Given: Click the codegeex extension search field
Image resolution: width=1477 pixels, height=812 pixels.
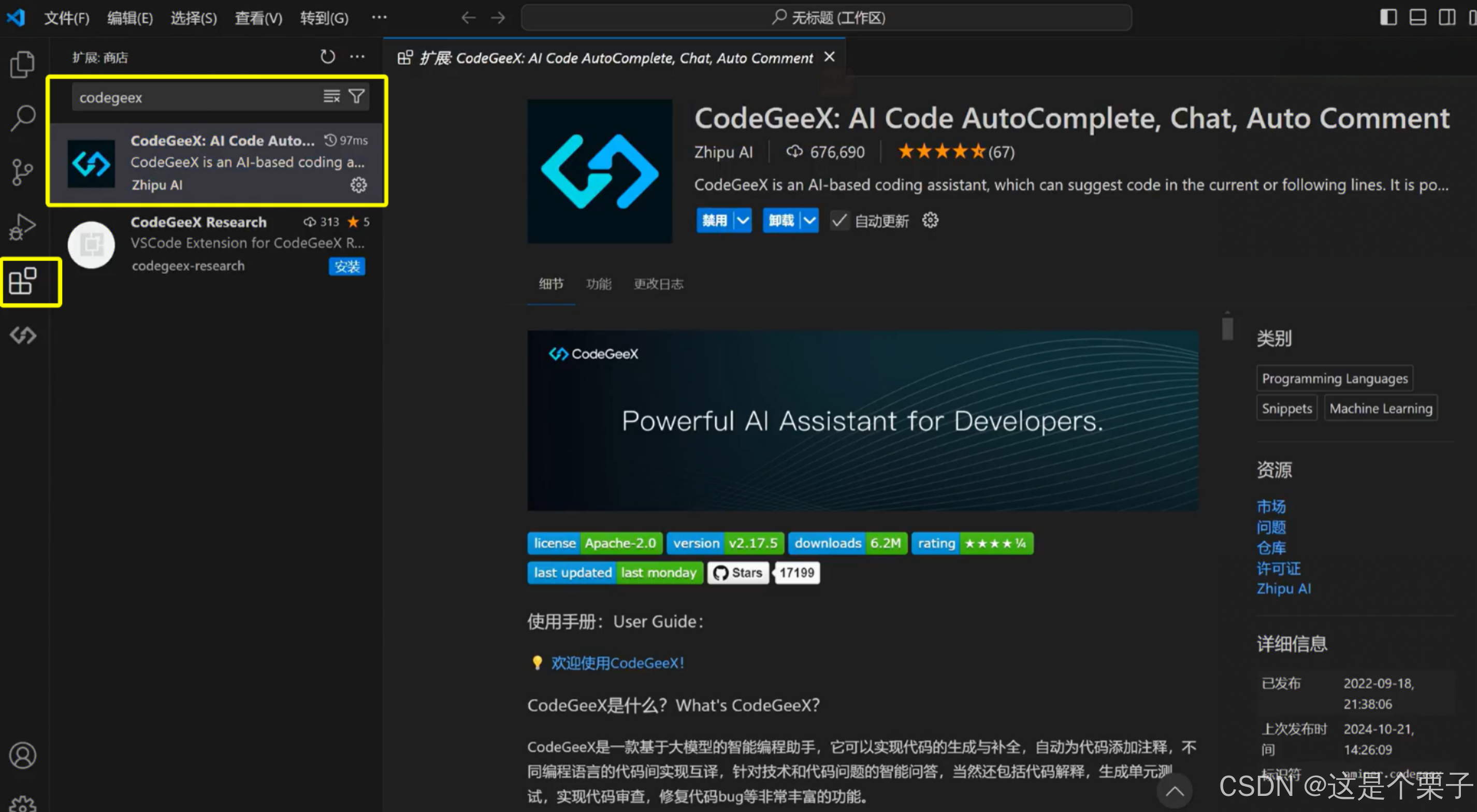Looking at the screenshot, I should [x=195, y=97].
